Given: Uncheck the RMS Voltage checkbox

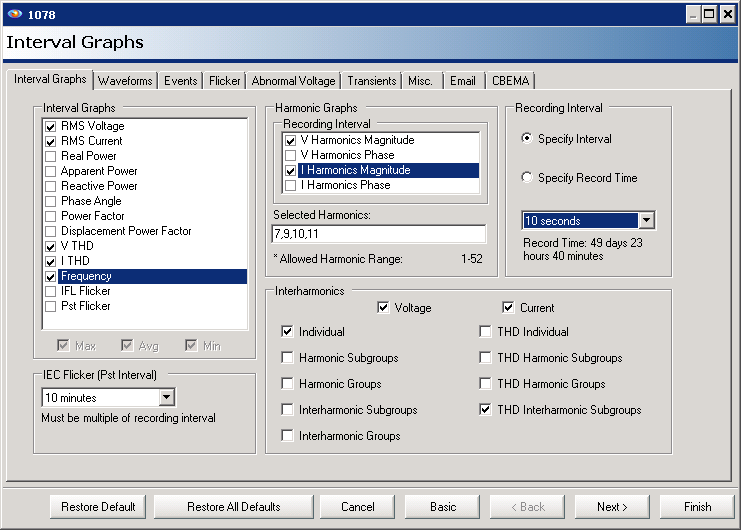Looking at the screenshot, I should tap(51, 127).
